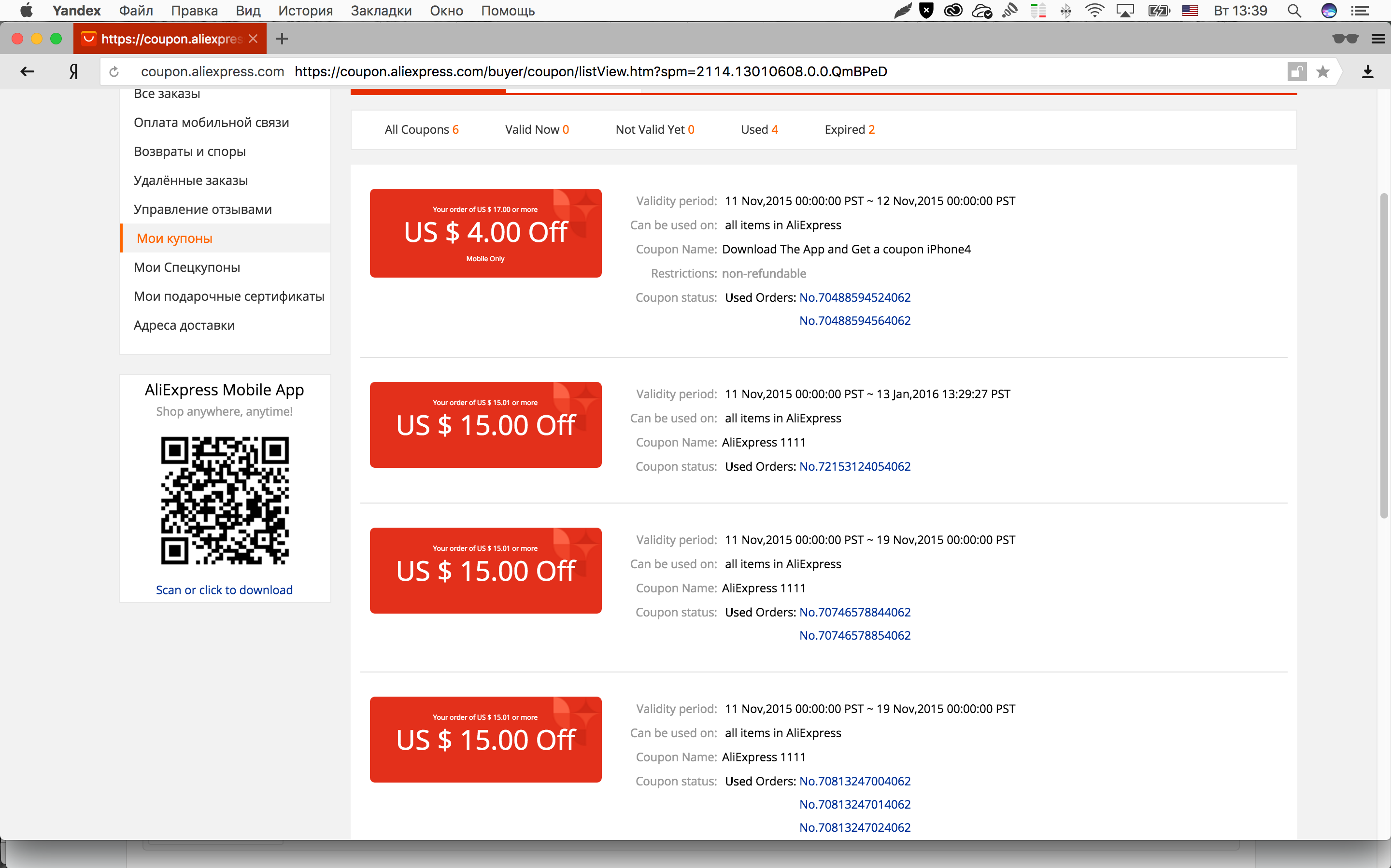1391x868 pixels.
Task: Open Мои Спецкупоны
Action: [186, 267]
